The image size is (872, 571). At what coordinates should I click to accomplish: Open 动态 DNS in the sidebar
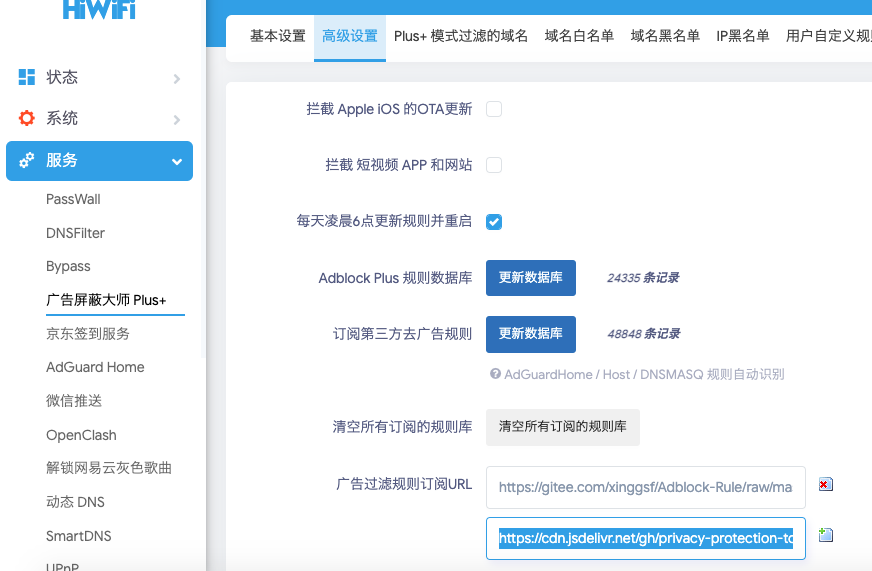coord(76,502)
